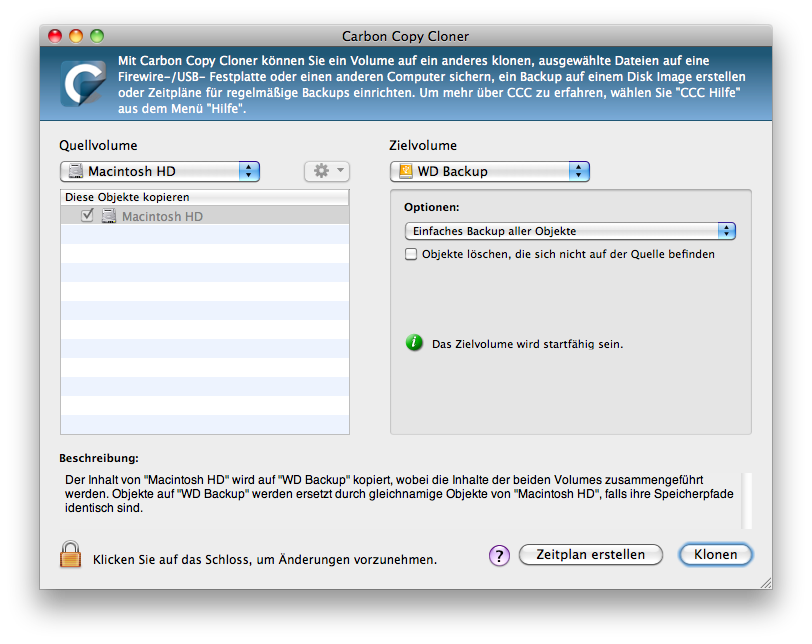This screenshot has width=812, height=644.
Task: Click the lock icon to allow changes
Action: click(x=70, y=554)
